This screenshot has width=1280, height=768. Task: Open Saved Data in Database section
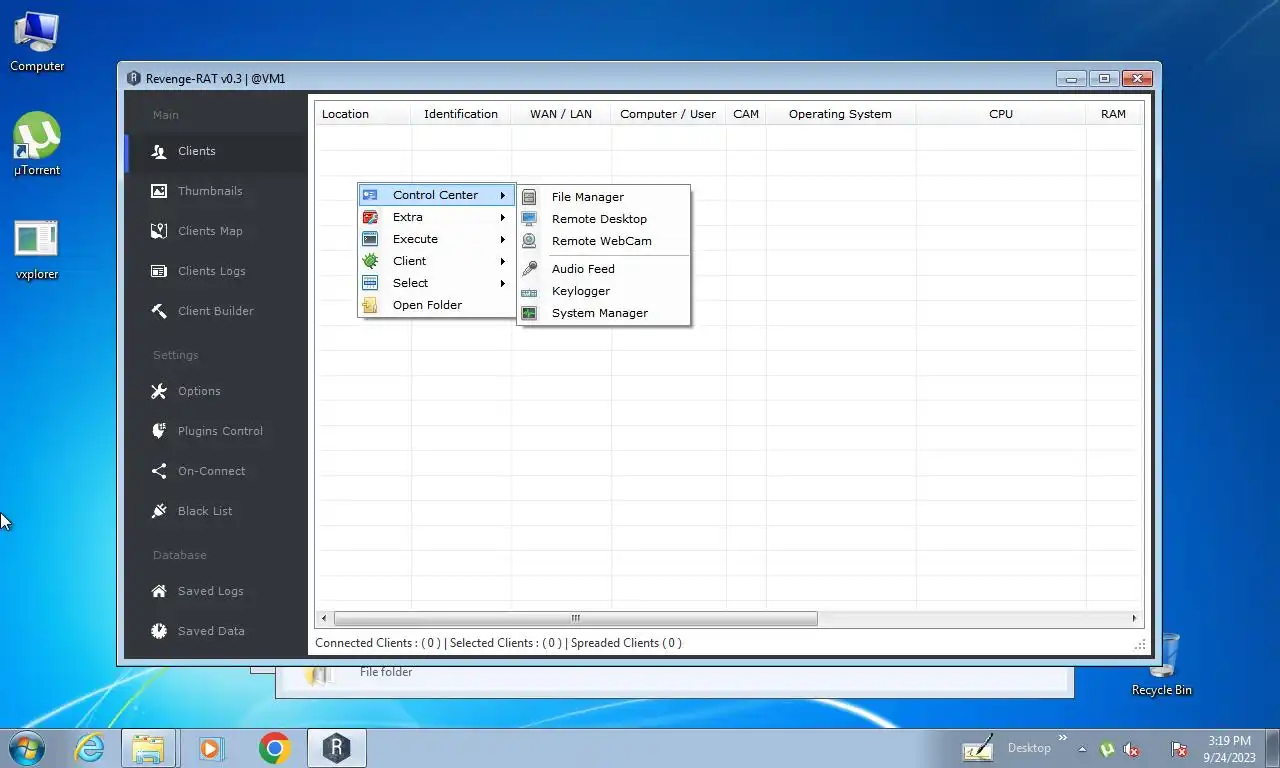click(216, 631)
